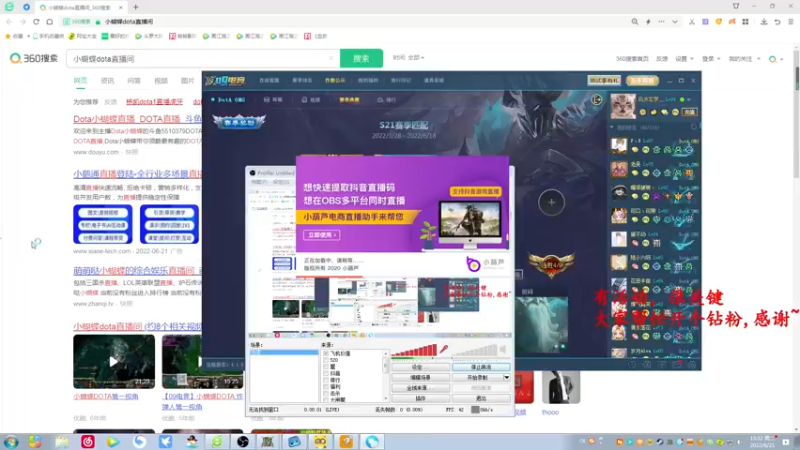The height and width of the screenshot is (450, 800).
Task: Reload the page with the browser refresh icon
Action: (x=36, y=22)
